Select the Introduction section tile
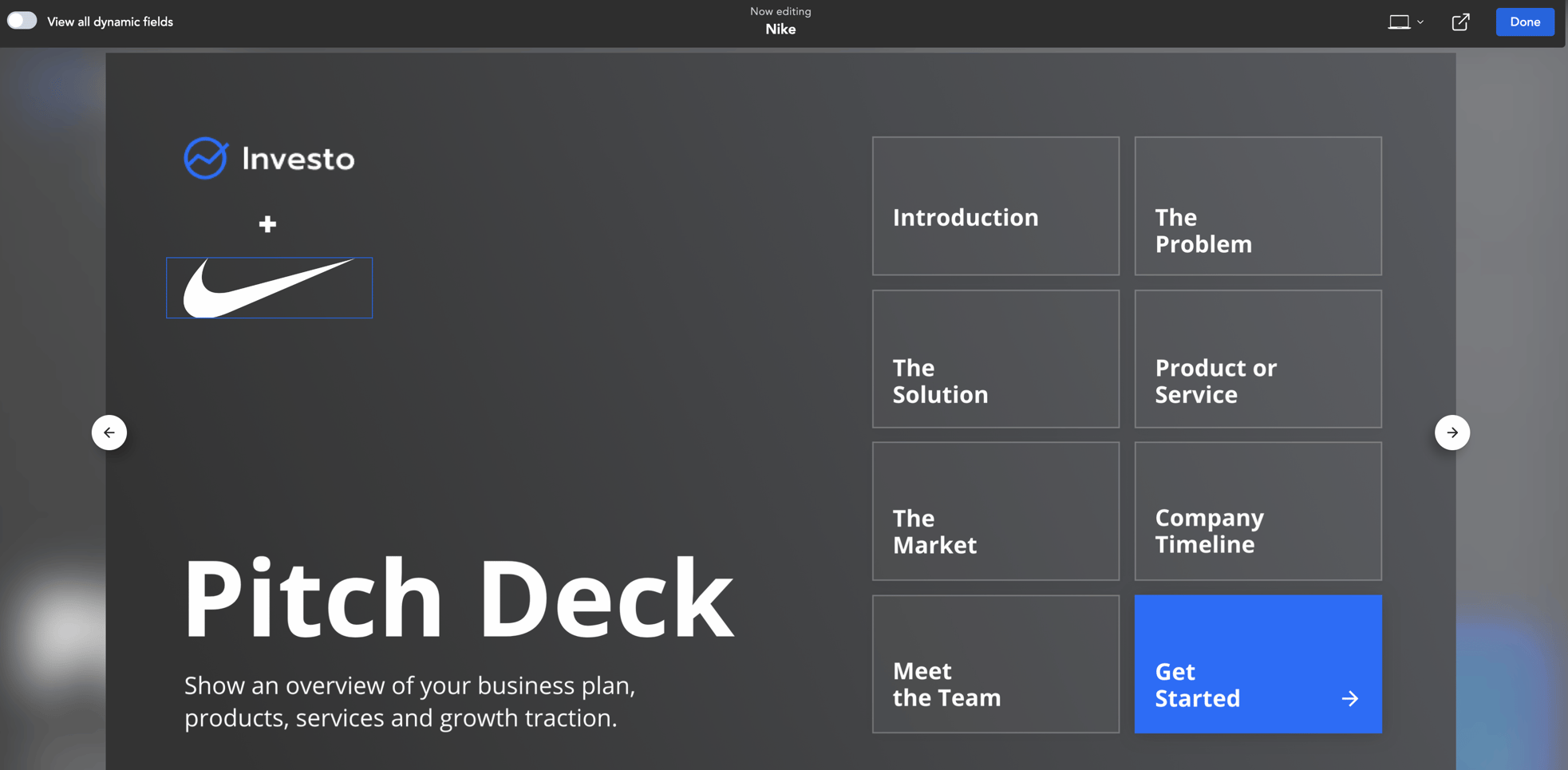Image resolution: width=1568 pixels, height=770 pixels. point(995,205)
